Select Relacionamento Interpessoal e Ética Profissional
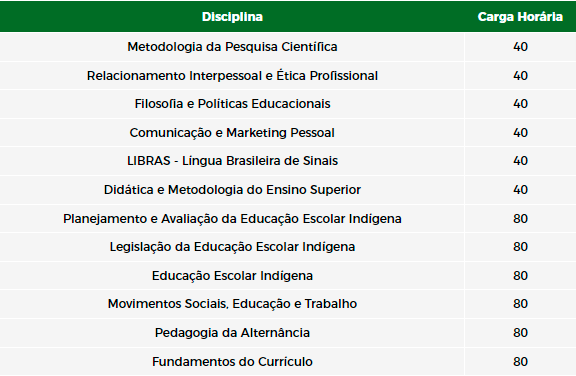Viewport: 576px width, 376px height. (232, 76)
